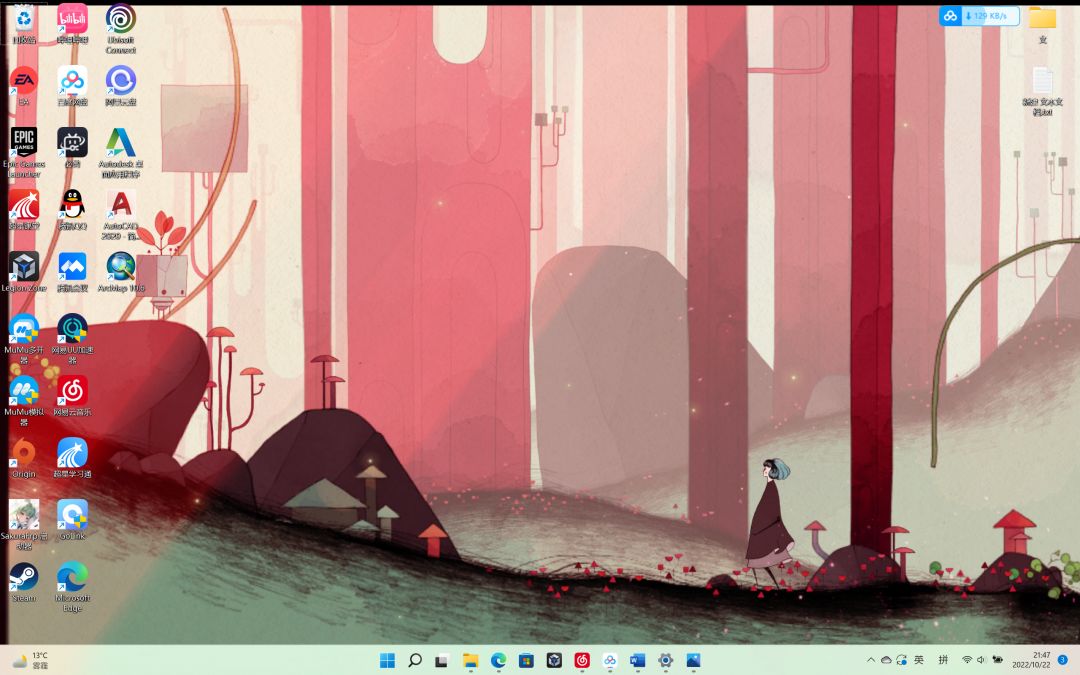
Task: Open Photos app on the taskbar
Action: 693,661
